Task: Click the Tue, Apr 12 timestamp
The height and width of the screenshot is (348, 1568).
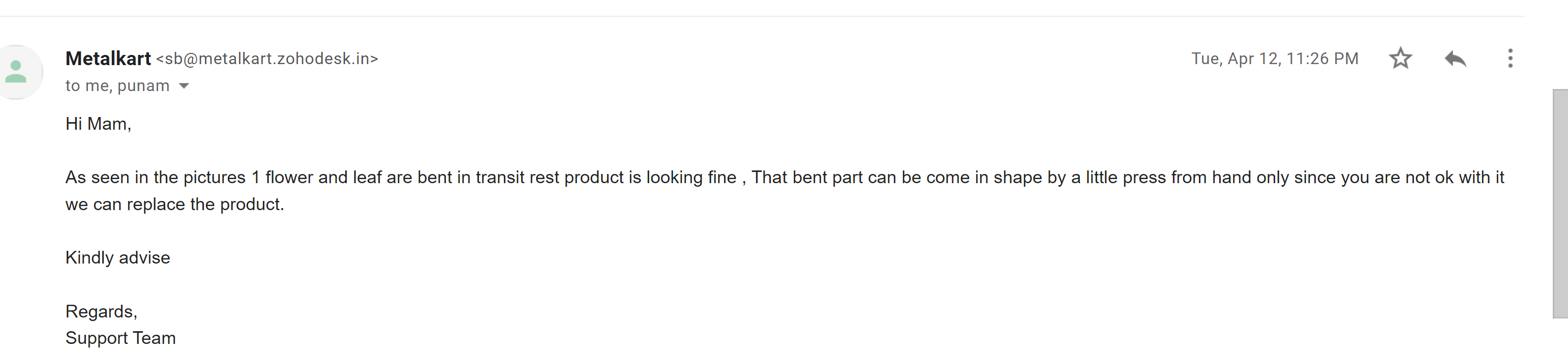Action: [x=1275, y=59]
